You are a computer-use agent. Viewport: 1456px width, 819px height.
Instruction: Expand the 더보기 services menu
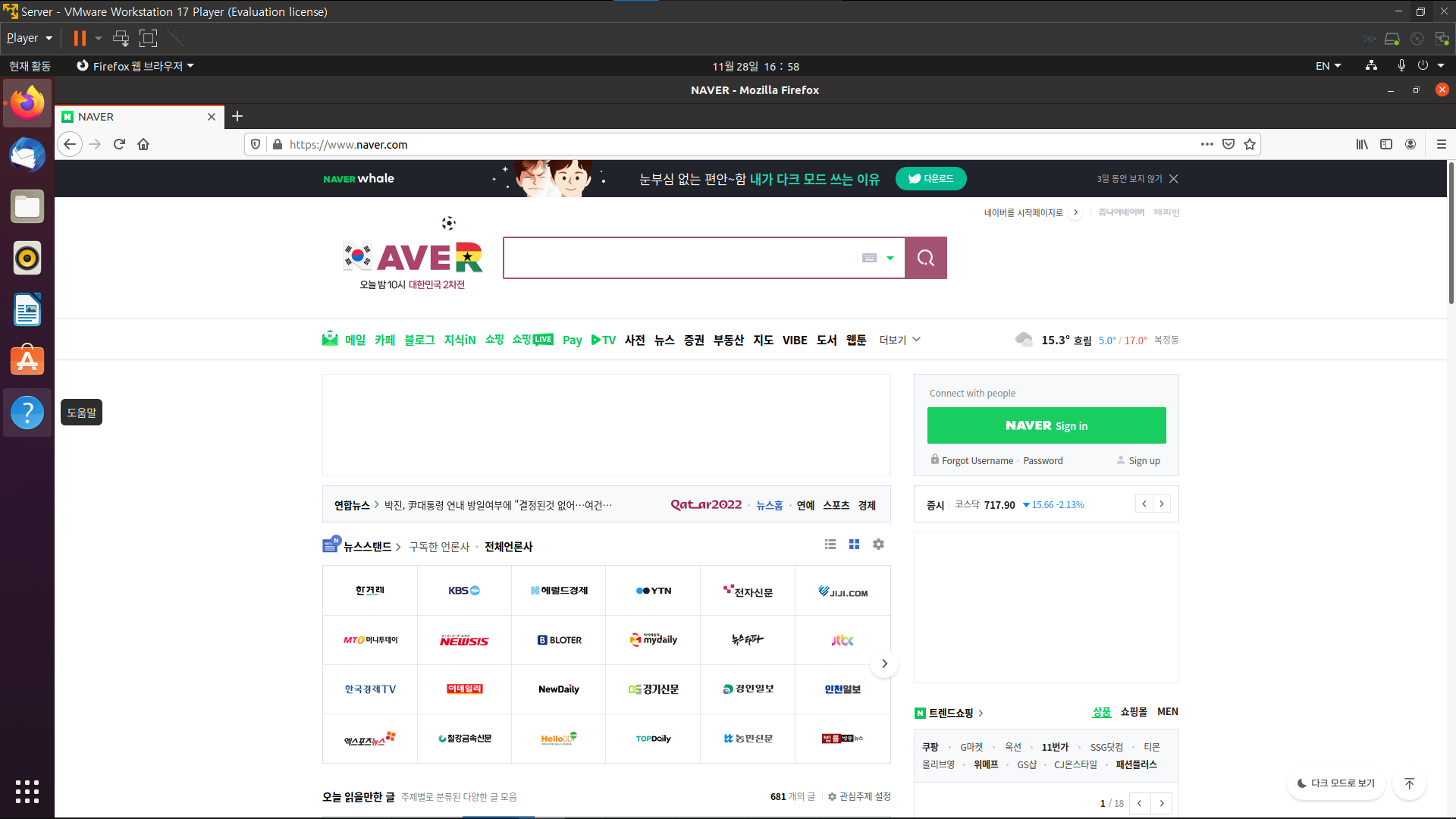899,340
